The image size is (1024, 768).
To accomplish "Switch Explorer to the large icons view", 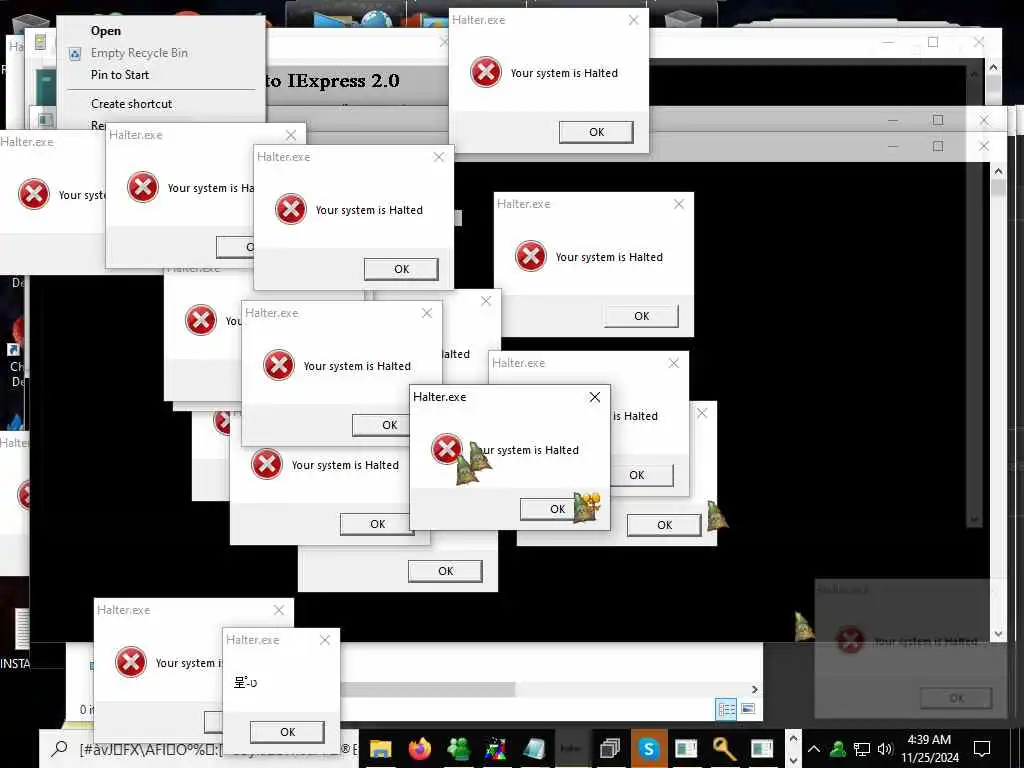I will click(x=748, y=709).
